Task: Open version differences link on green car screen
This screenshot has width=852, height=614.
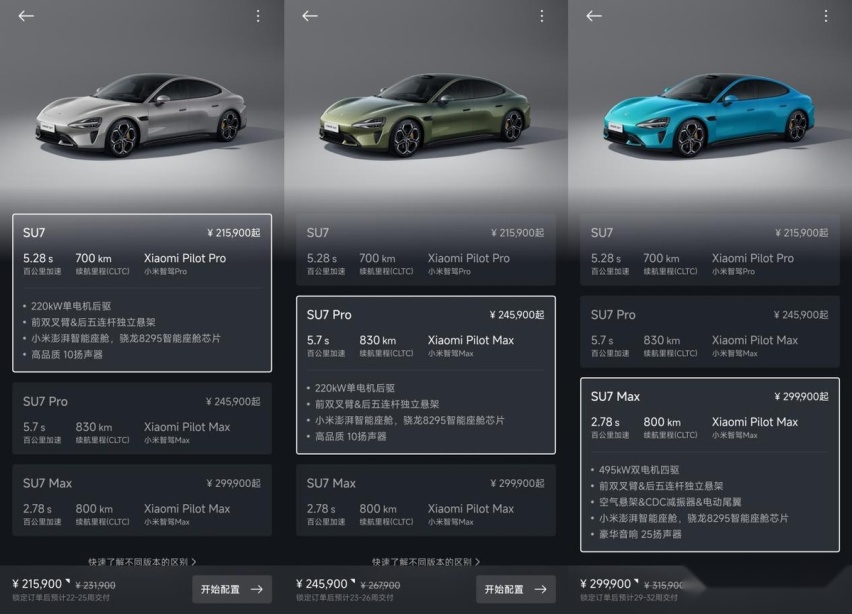Action: [x=426, y=562]
